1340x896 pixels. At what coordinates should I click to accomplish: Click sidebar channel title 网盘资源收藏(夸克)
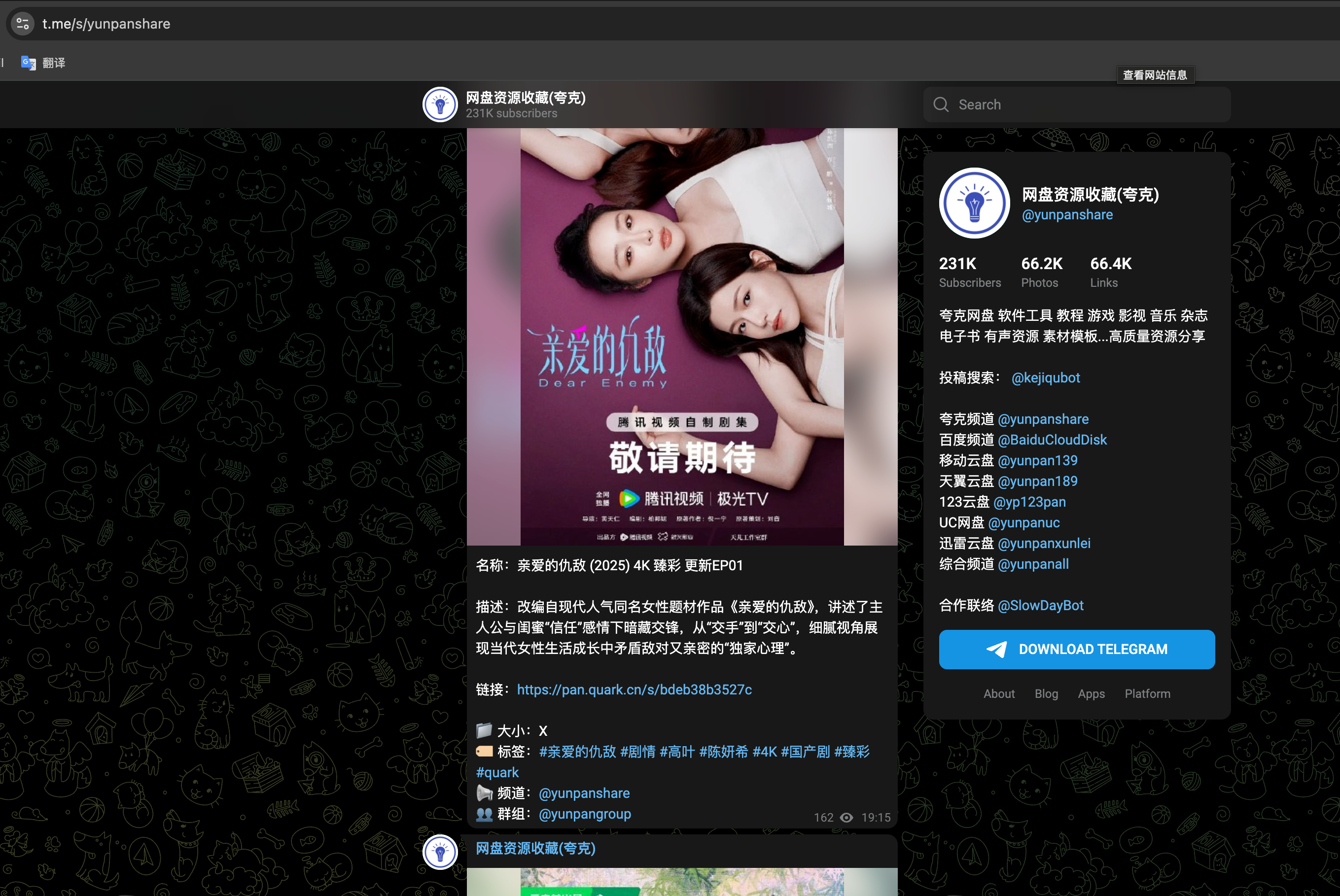[1090, 195]
